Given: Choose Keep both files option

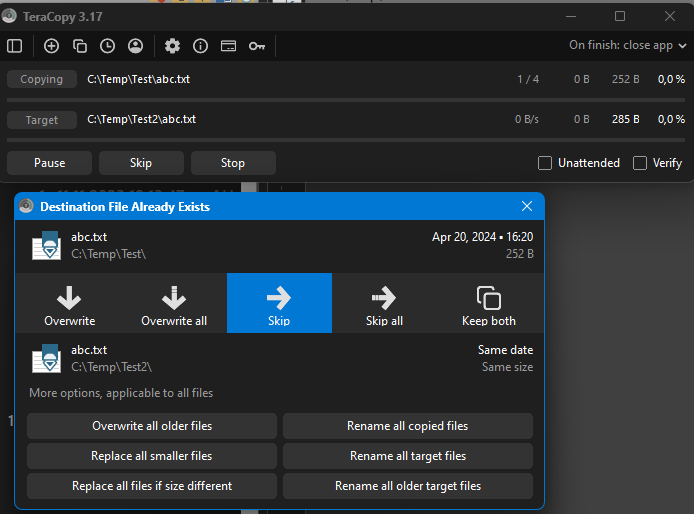Looking at the screenshot, I should click(x=489, y=304).
